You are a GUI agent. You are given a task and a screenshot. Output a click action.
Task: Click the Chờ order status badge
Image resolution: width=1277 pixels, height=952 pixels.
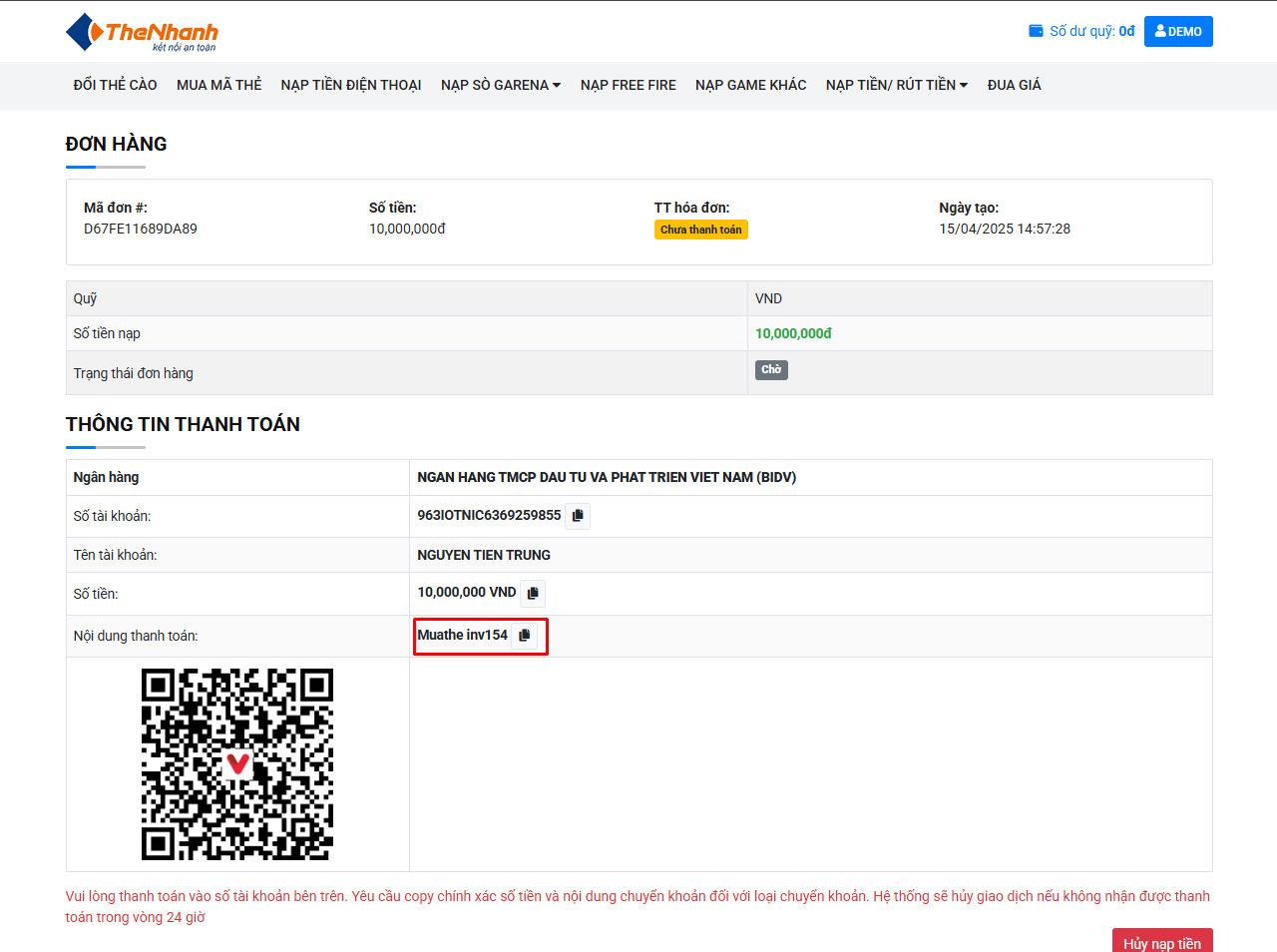(x=771, y=370)
